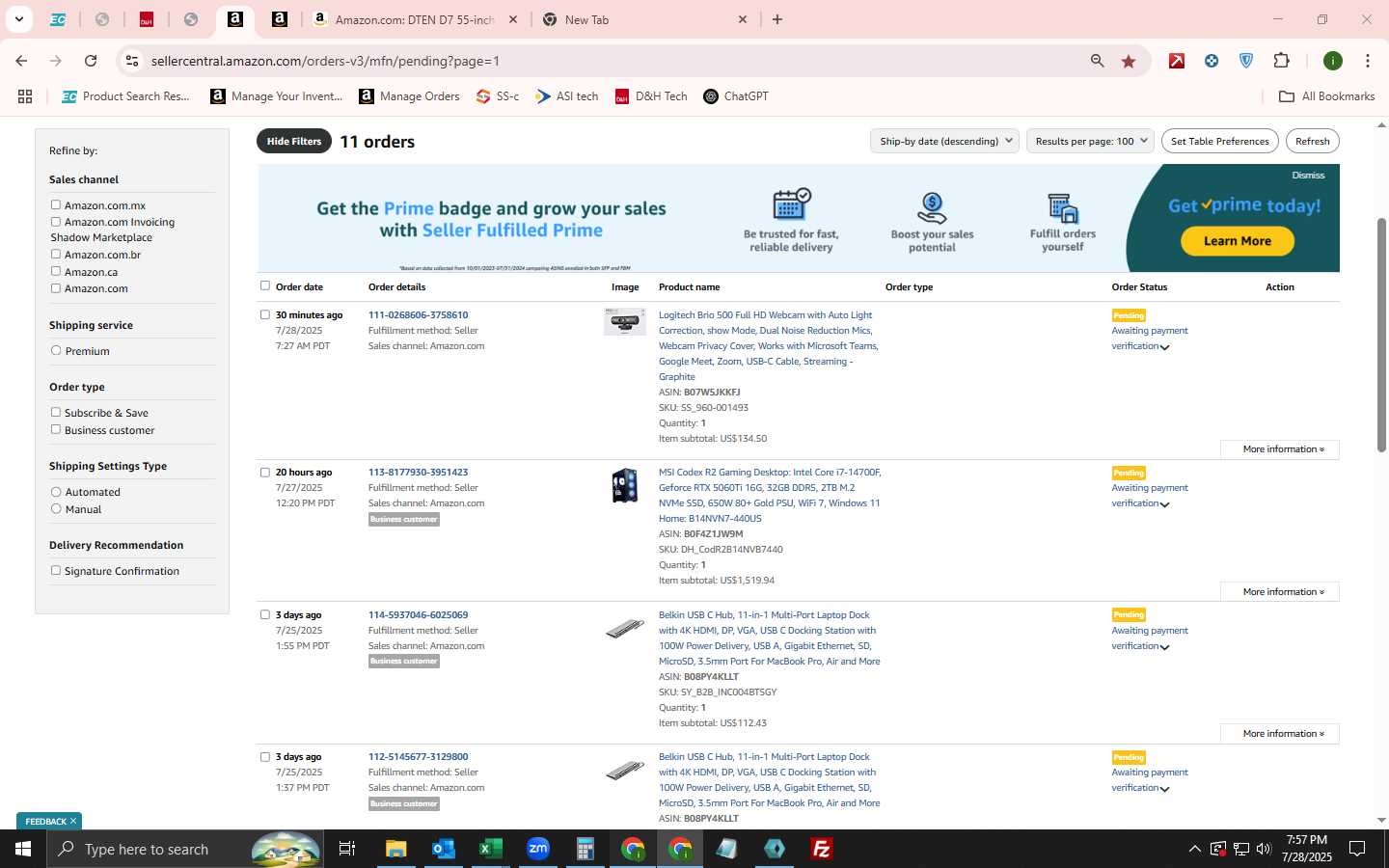Check the select-all orders checkbox in header
The image size is (1389, 868).
265,285
